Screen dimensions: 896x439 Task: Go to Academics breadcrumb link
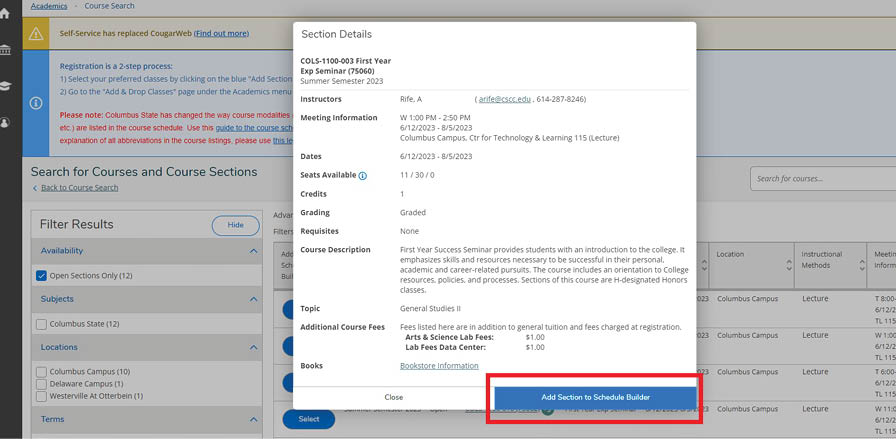tap(48, 6)
